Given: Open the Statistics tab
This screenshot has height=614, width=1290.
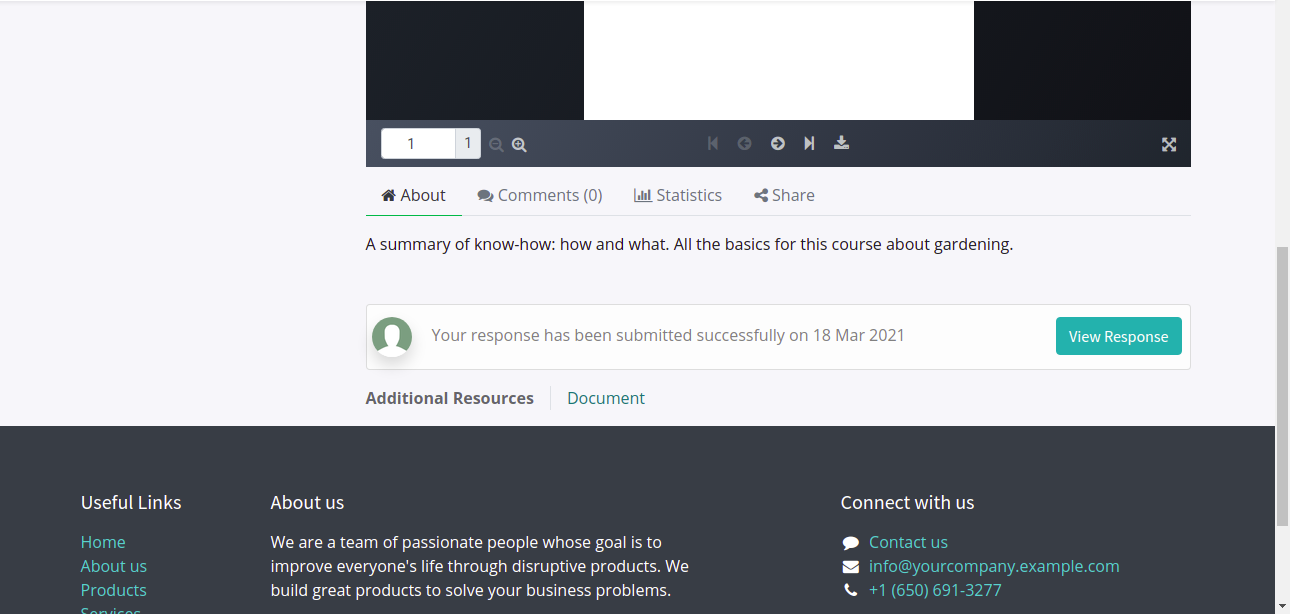Looking at the screenshot, I should 678,196.
